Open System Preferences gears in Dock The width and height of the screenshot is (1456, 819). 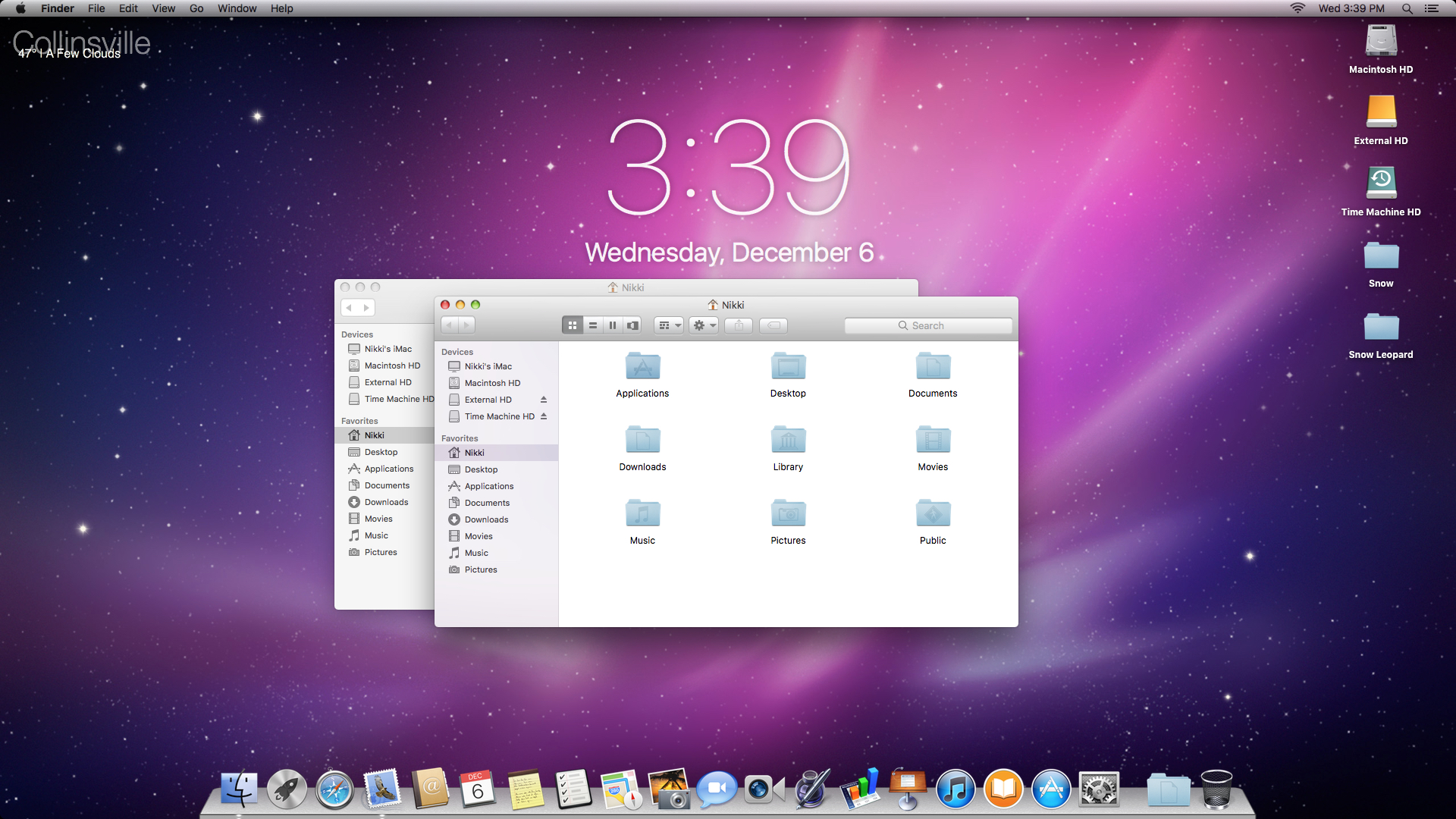pyautogui.click(x=1099, y=789)
